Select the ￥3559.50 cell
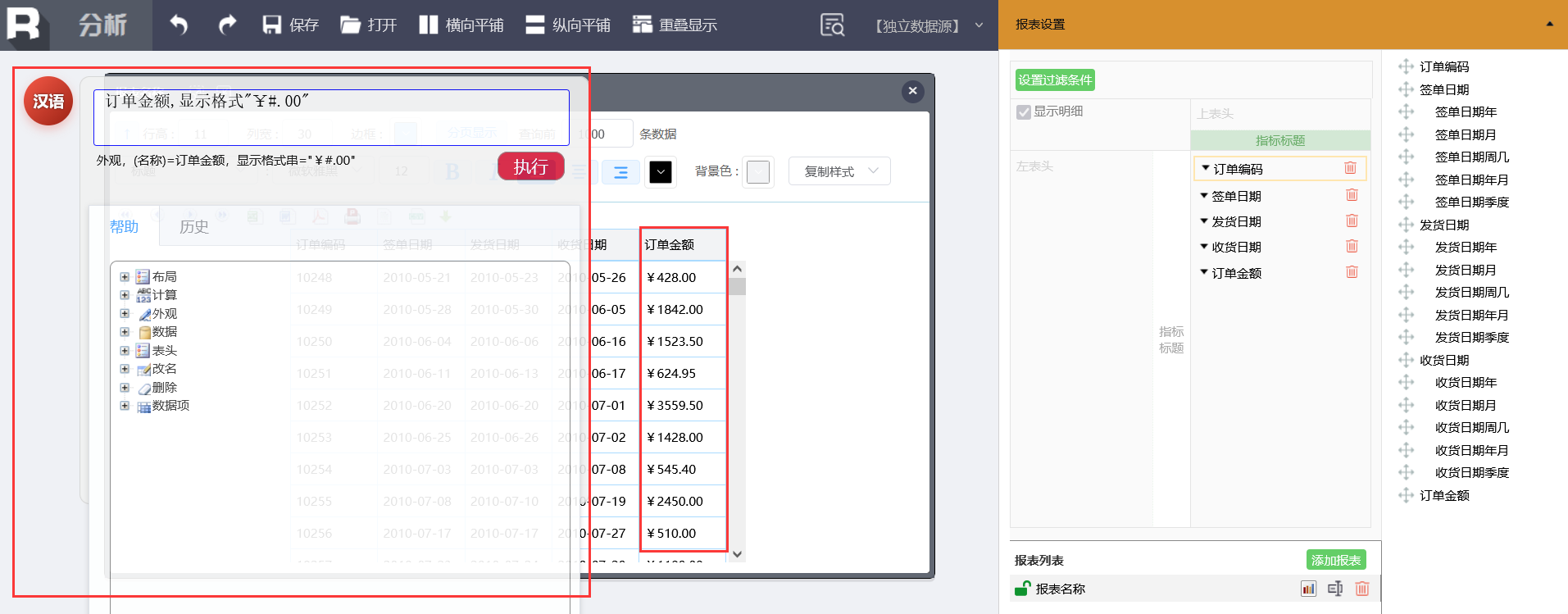This screenshot has width=1568, height=614. (683, 405)
